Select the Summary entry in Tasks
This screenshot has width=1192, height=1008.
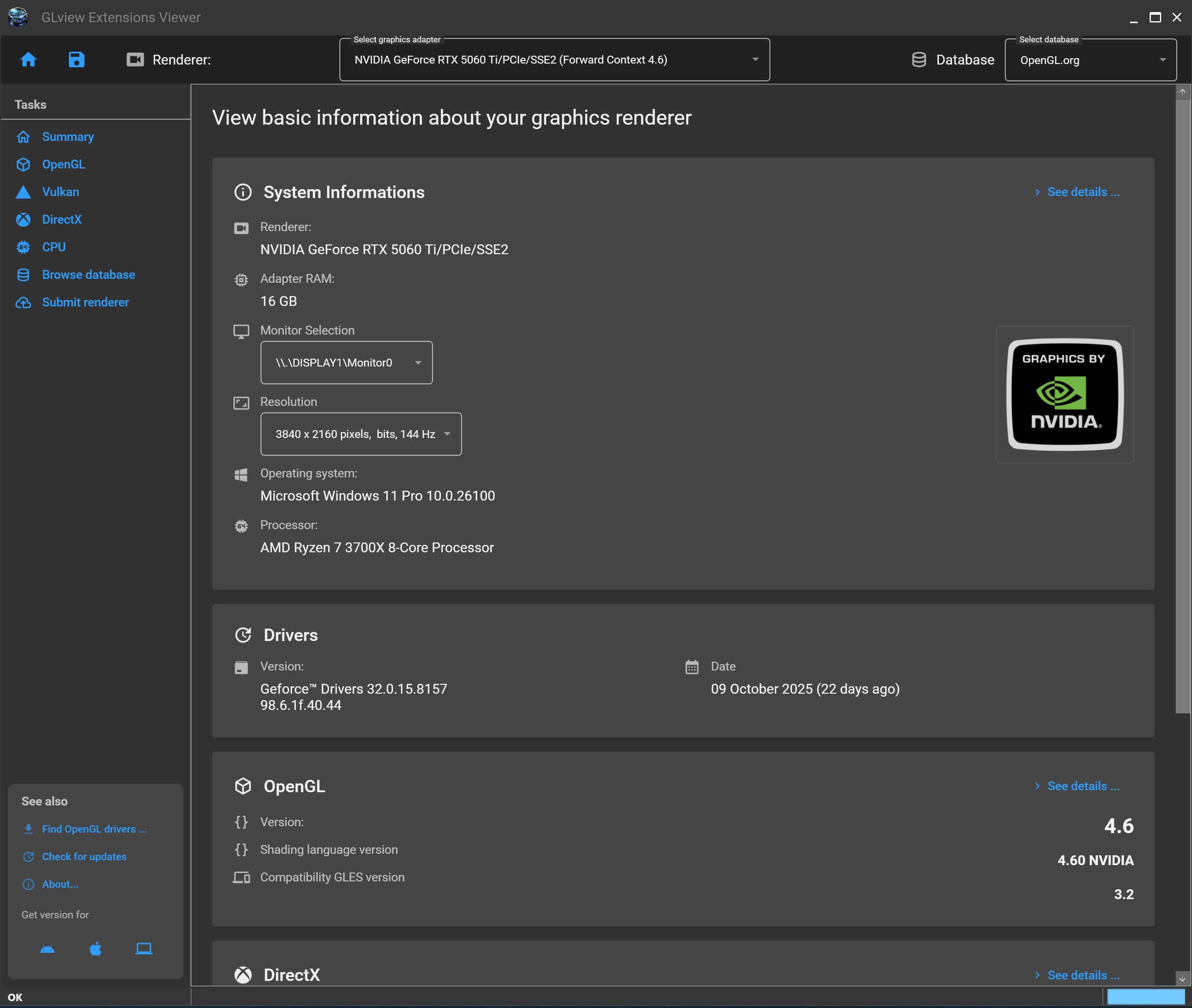(x=67, y=136)
